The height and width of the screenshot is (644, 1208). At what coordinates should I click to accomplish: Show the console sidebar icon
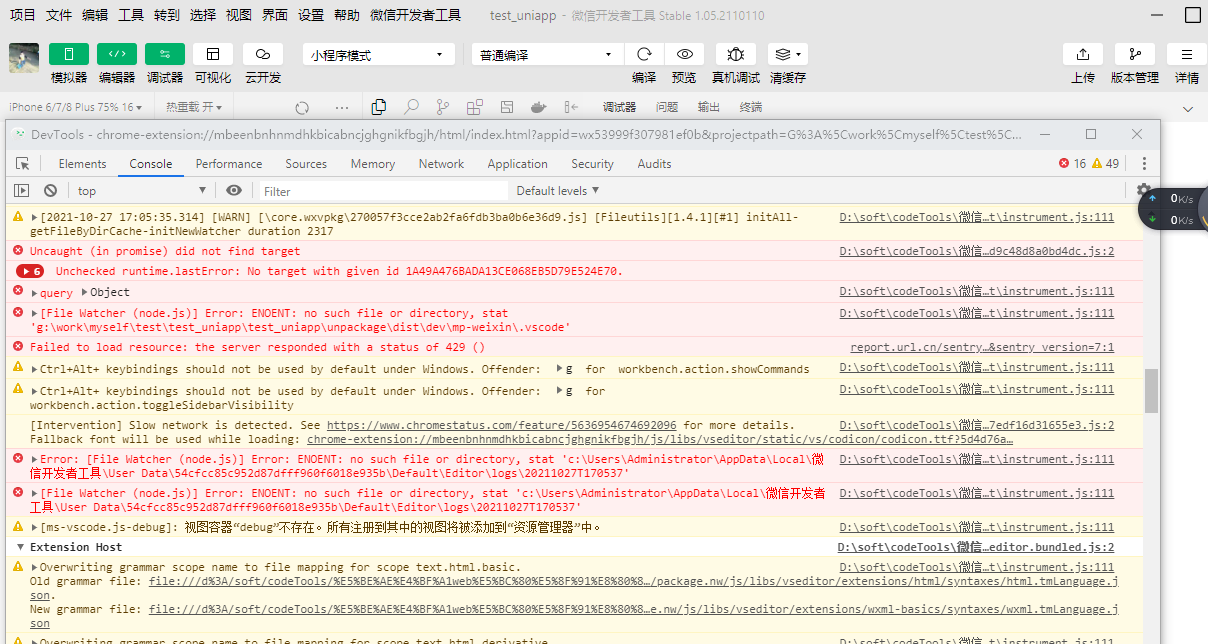[x=22, y=190]
